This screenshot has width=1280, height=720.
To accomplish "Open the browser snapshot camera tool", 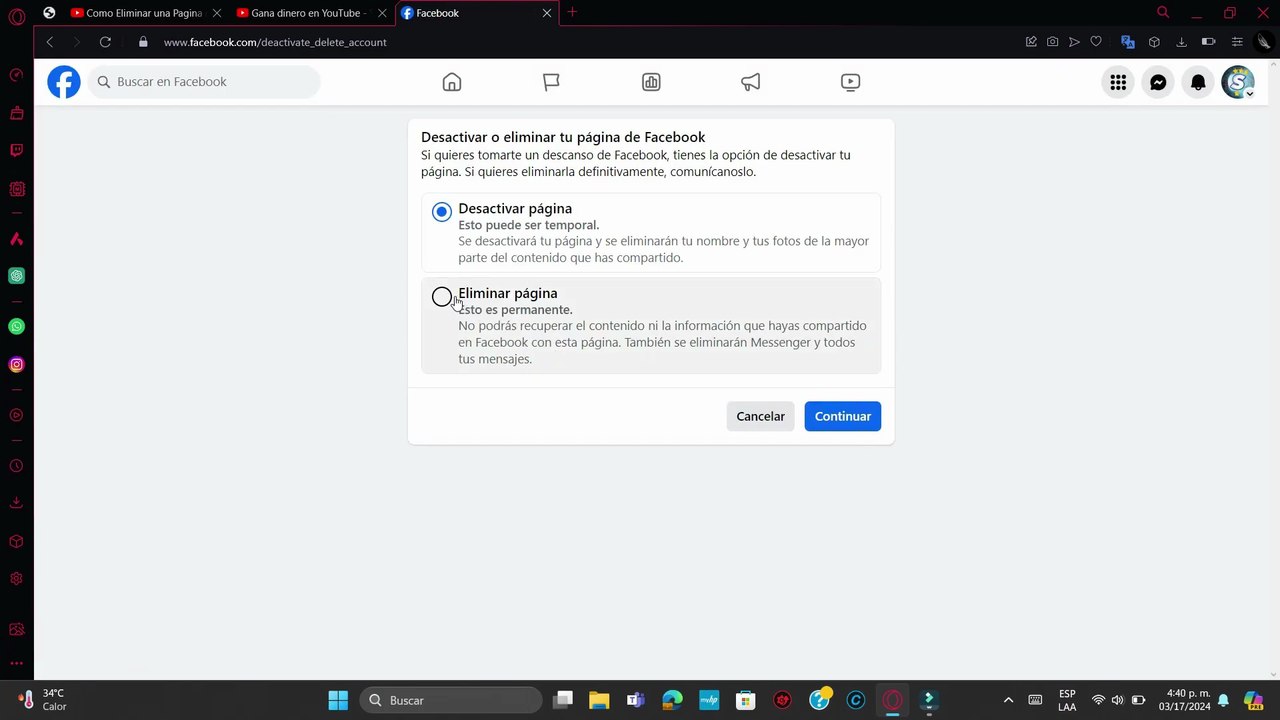I will tap(1053, 42).
